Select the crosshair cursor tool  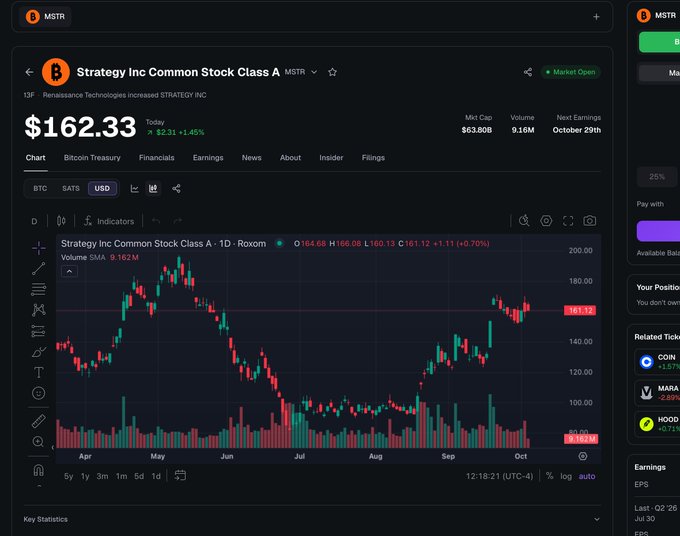39,248
